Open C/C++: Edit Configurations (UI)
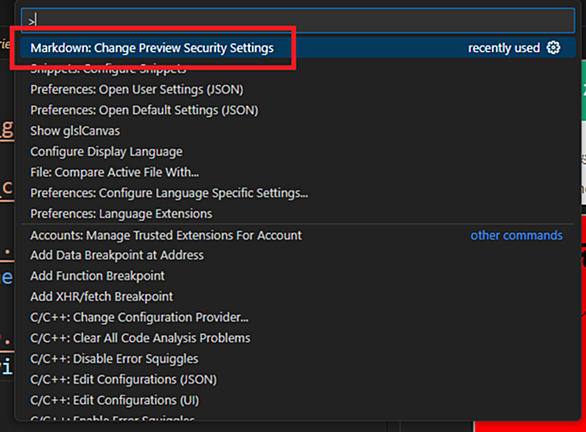Viewport: 586px width, 432px height. [298, 400]
